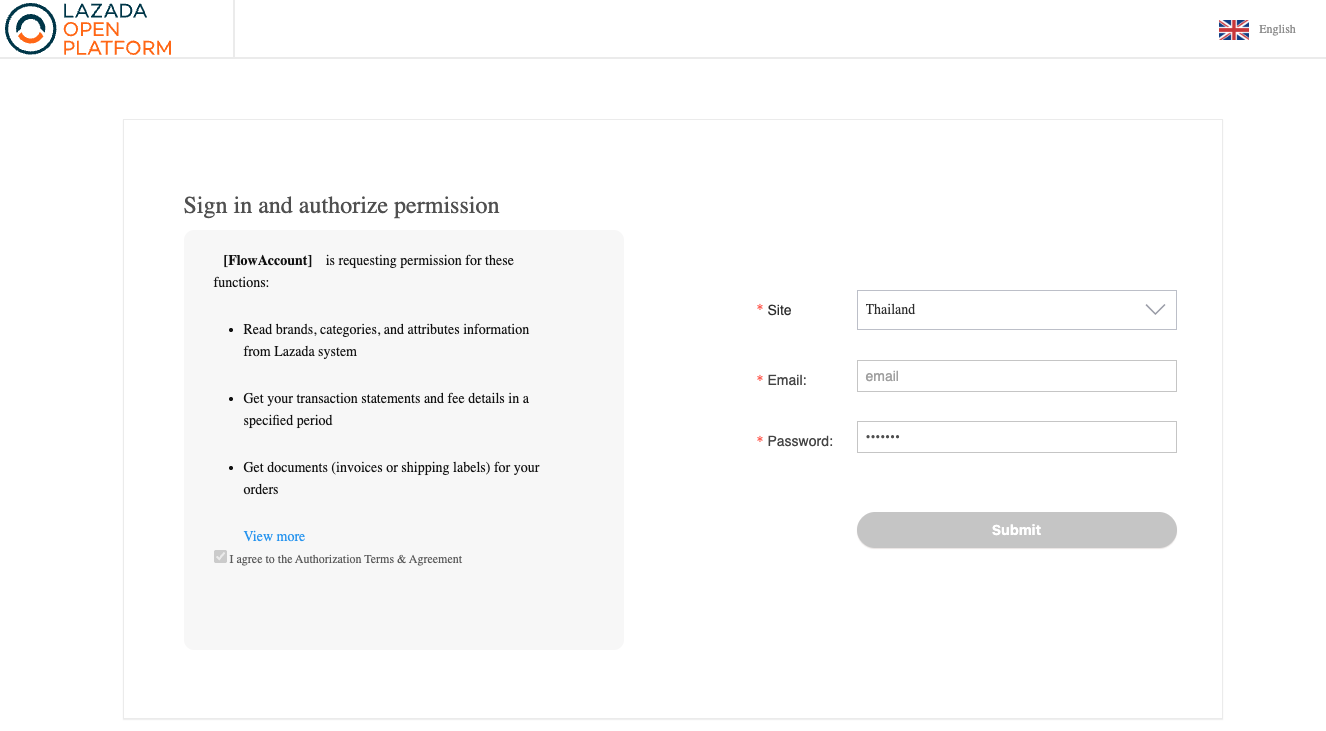
Task: Focus the Password input field
Action: (x=1016, y=437)
